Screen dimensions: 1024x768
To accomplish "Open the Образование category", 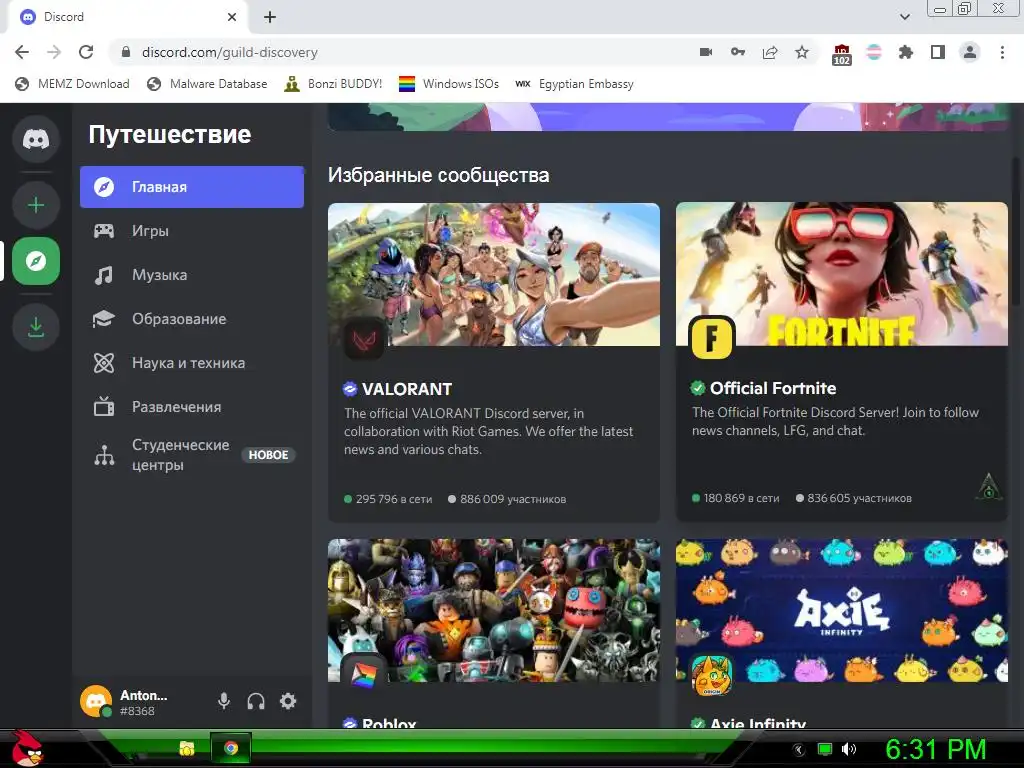I will point(192,319).
